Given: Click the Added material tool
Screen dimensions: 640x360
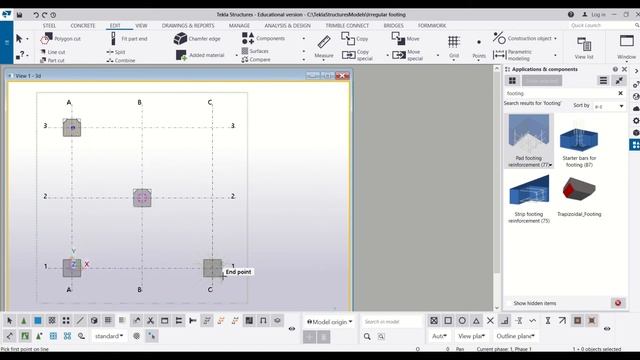Looking at the screenshot, I should click(200, 55).
